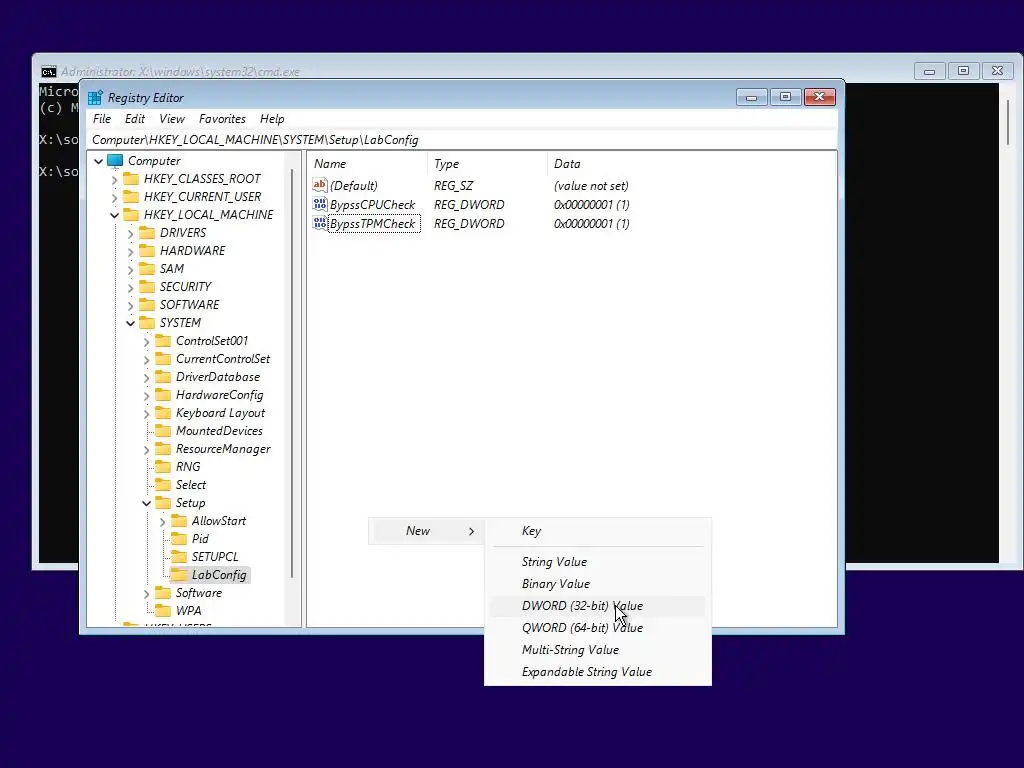Viewport: 1024px width, 768px height.
Task: Click the registry address bar path
Action: click(x=463, y=140)
